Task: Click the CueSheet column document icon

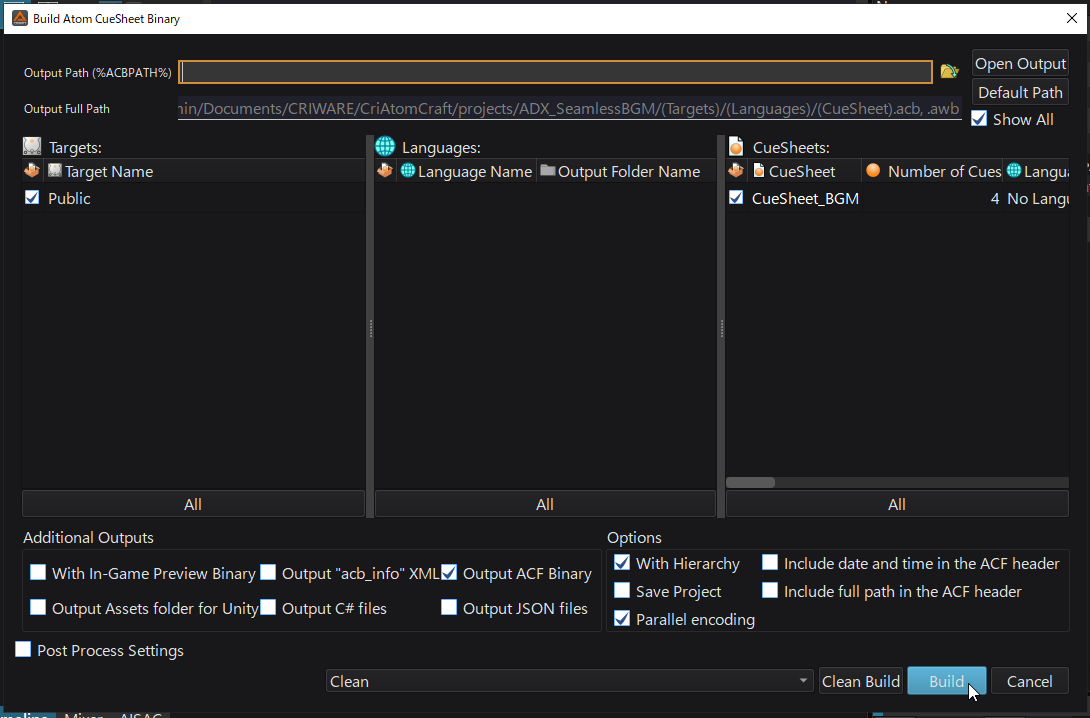Action: point(759,171)
